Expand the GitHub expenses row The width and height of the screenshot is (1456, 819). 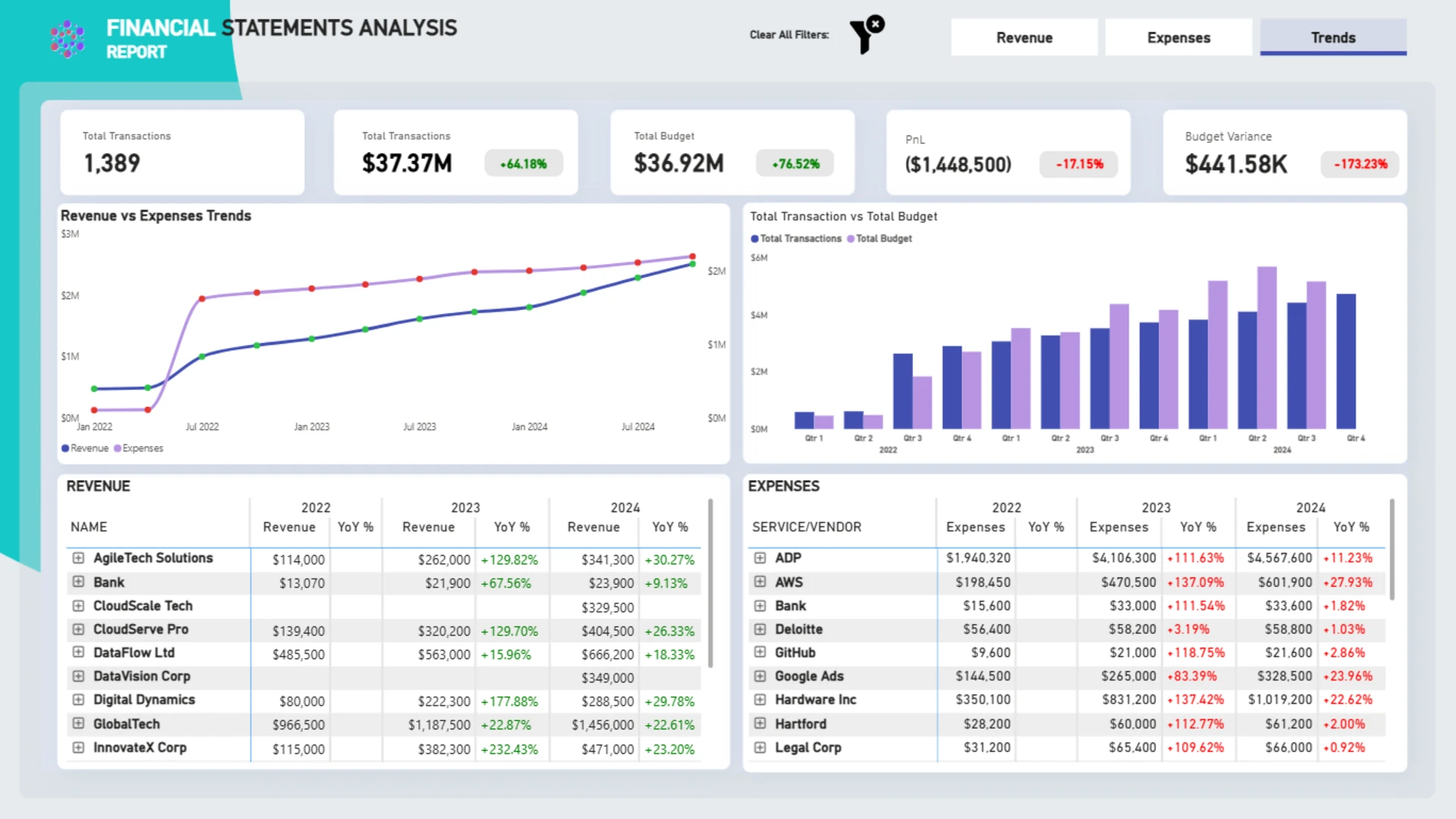[x=760, y=652]
